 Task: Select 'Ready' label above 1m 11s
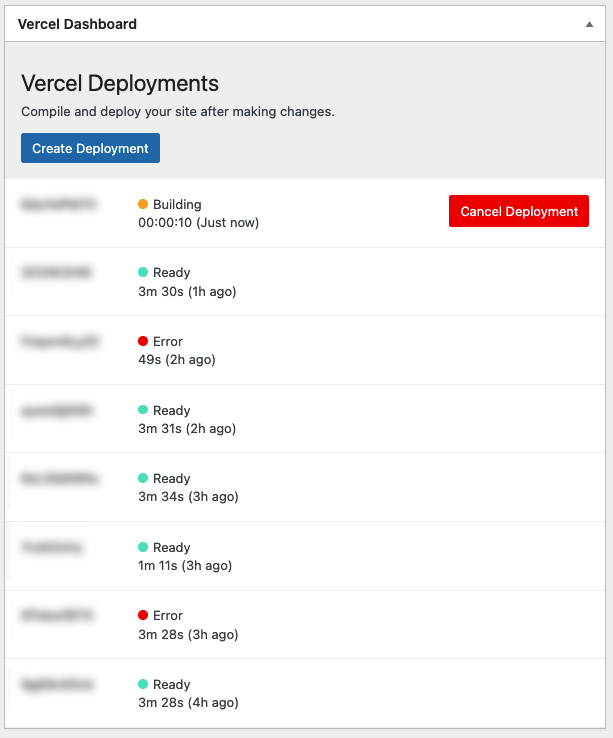tap(172, 547)
